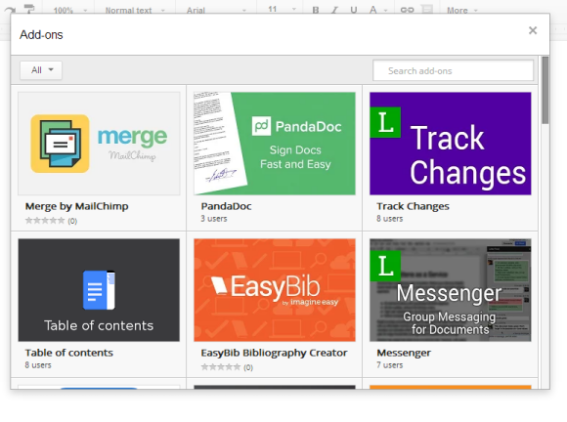Click Table of contents "8 users" text
Image resolution: width=567 pixels, height=422 pixels.
38,365
